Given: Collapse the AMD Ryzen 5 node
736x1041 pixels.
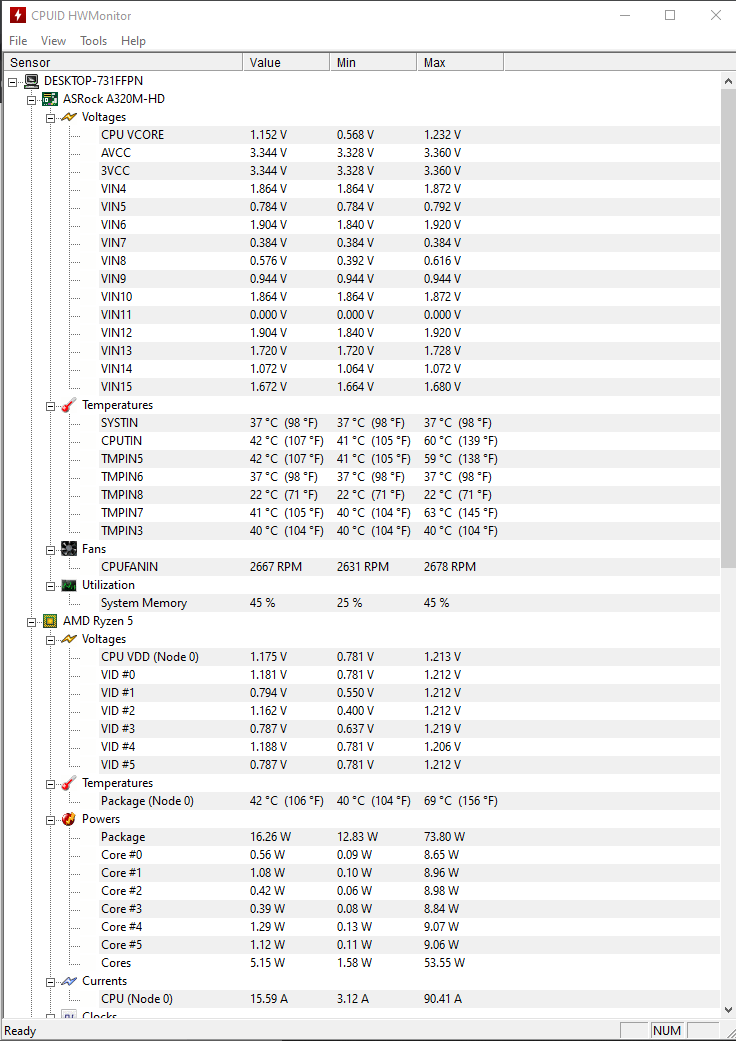Looking at the screenshot, I should [x=31, y=622].
